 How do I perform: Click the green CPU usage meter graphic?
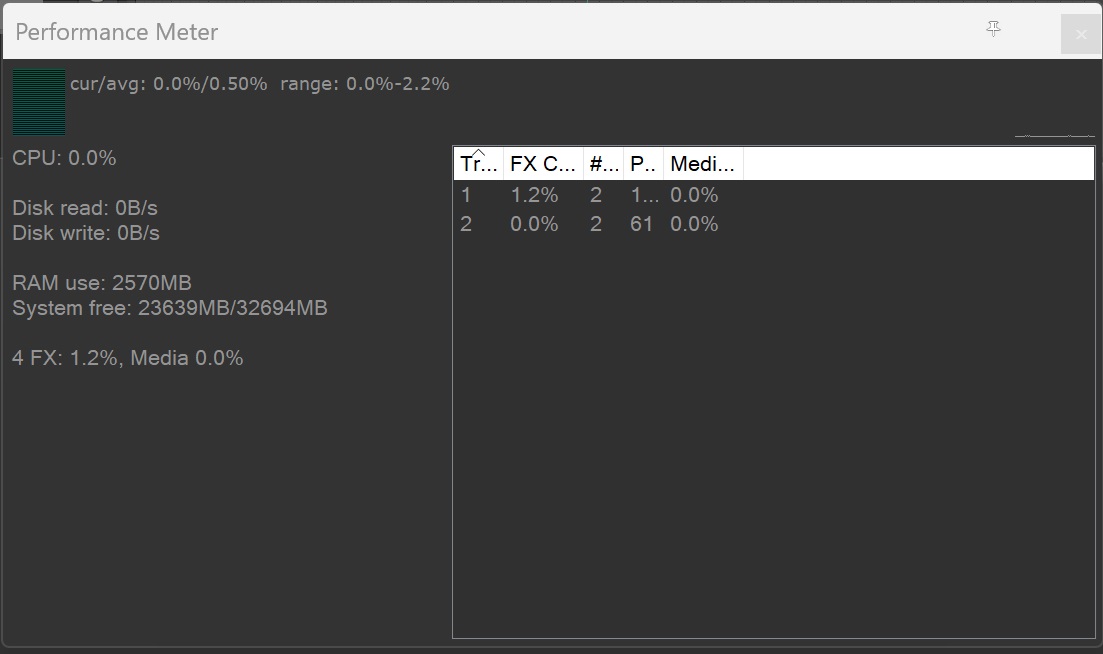click(x=39, y=102)
